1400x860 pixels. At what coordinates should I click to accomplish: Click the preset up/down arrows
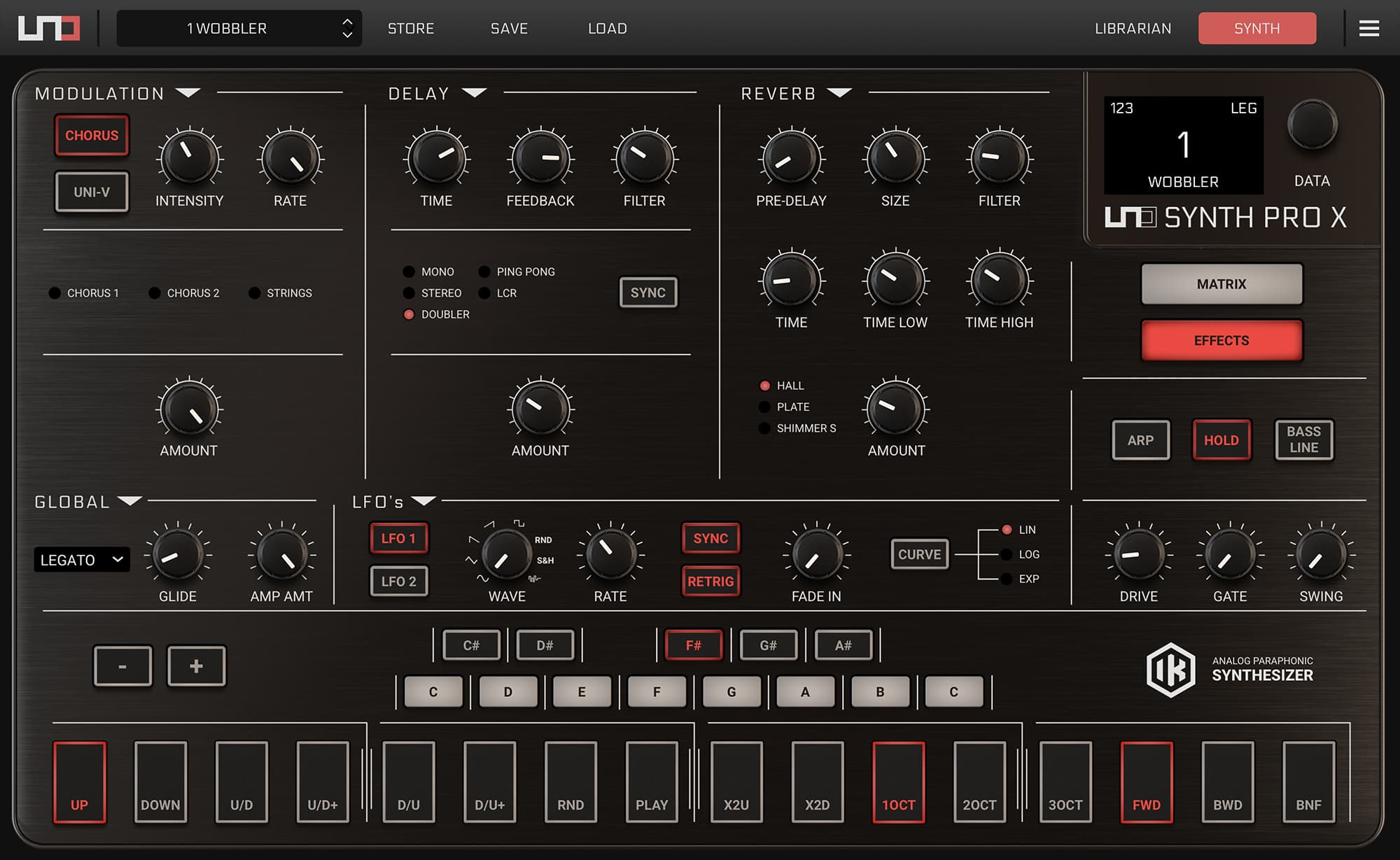coord(347,28)
